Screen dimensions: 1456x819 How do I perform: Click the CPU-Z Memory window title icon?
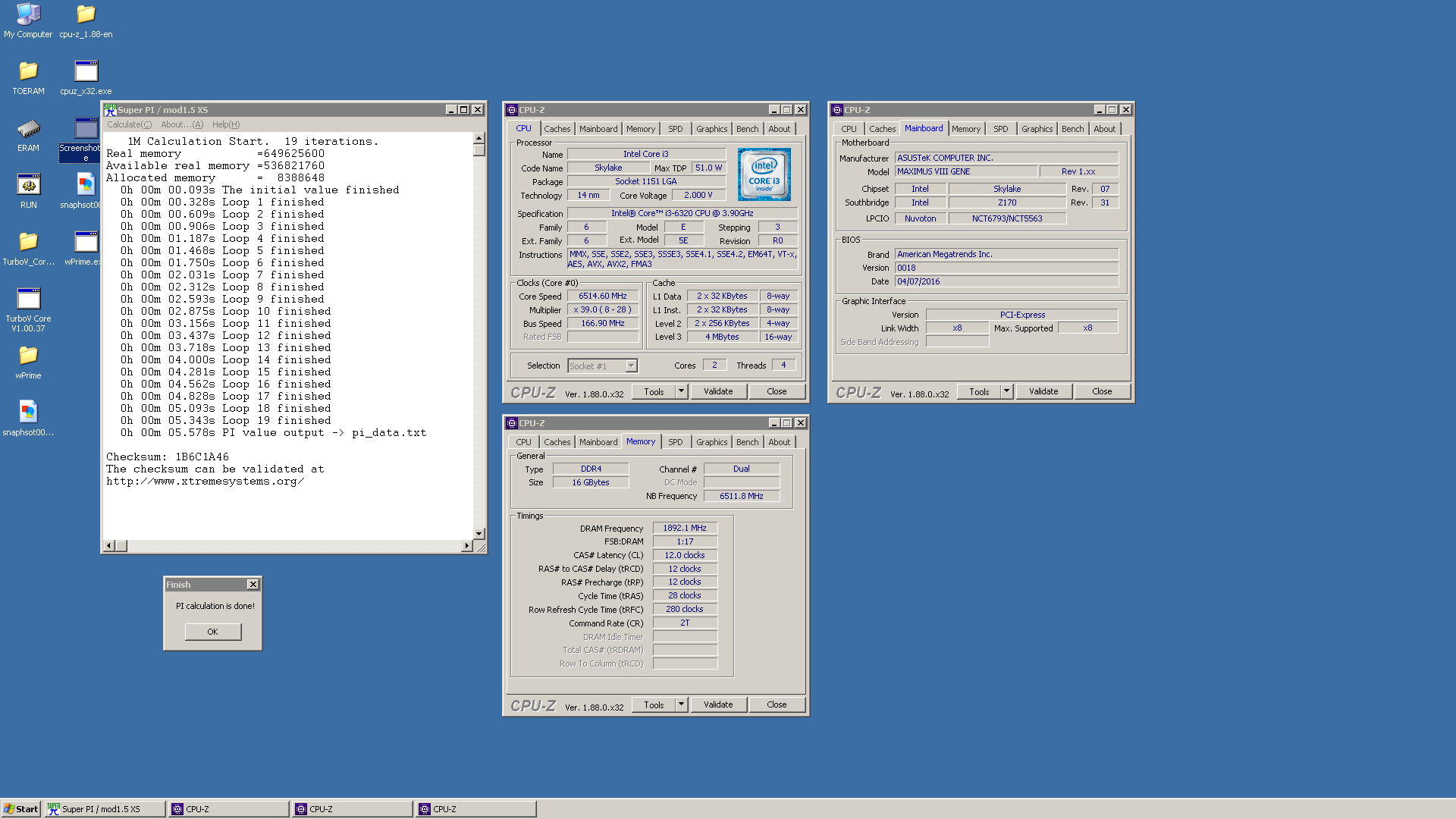(x=512, y=423)
